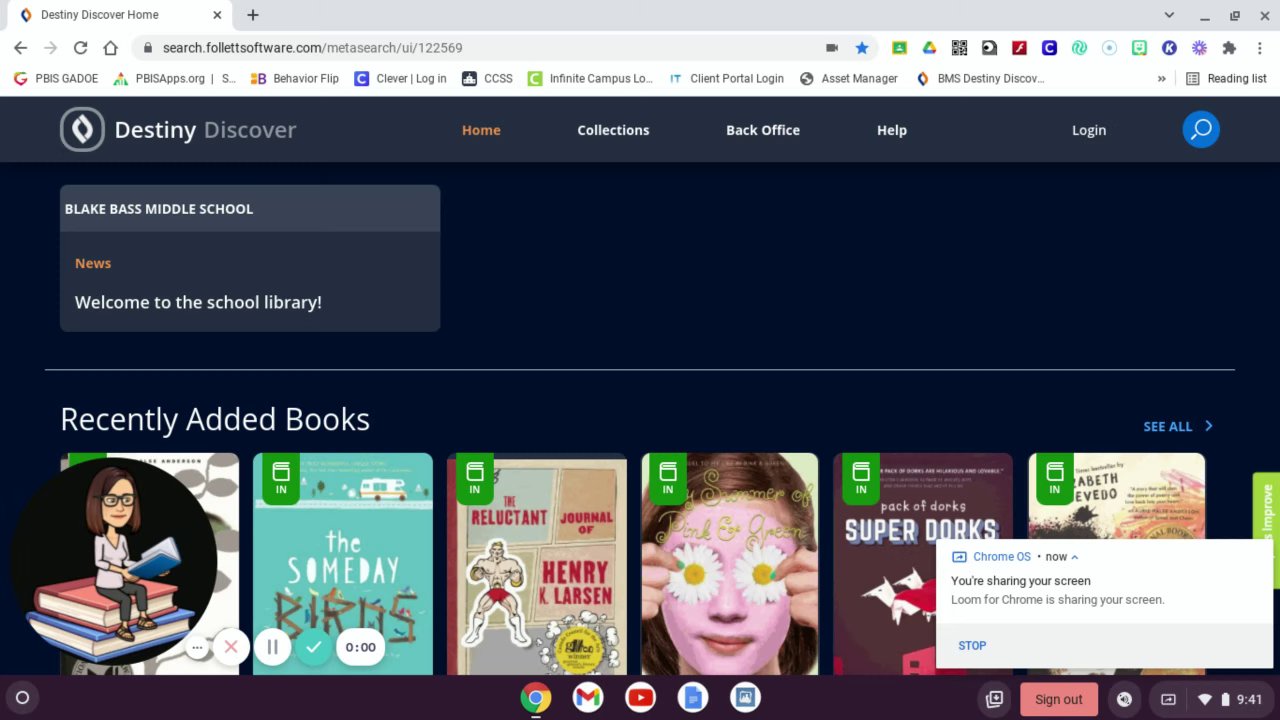Open YouTube from the shelf
The width and height of the screenshot is (1280, 720).
tap(640, 698)
